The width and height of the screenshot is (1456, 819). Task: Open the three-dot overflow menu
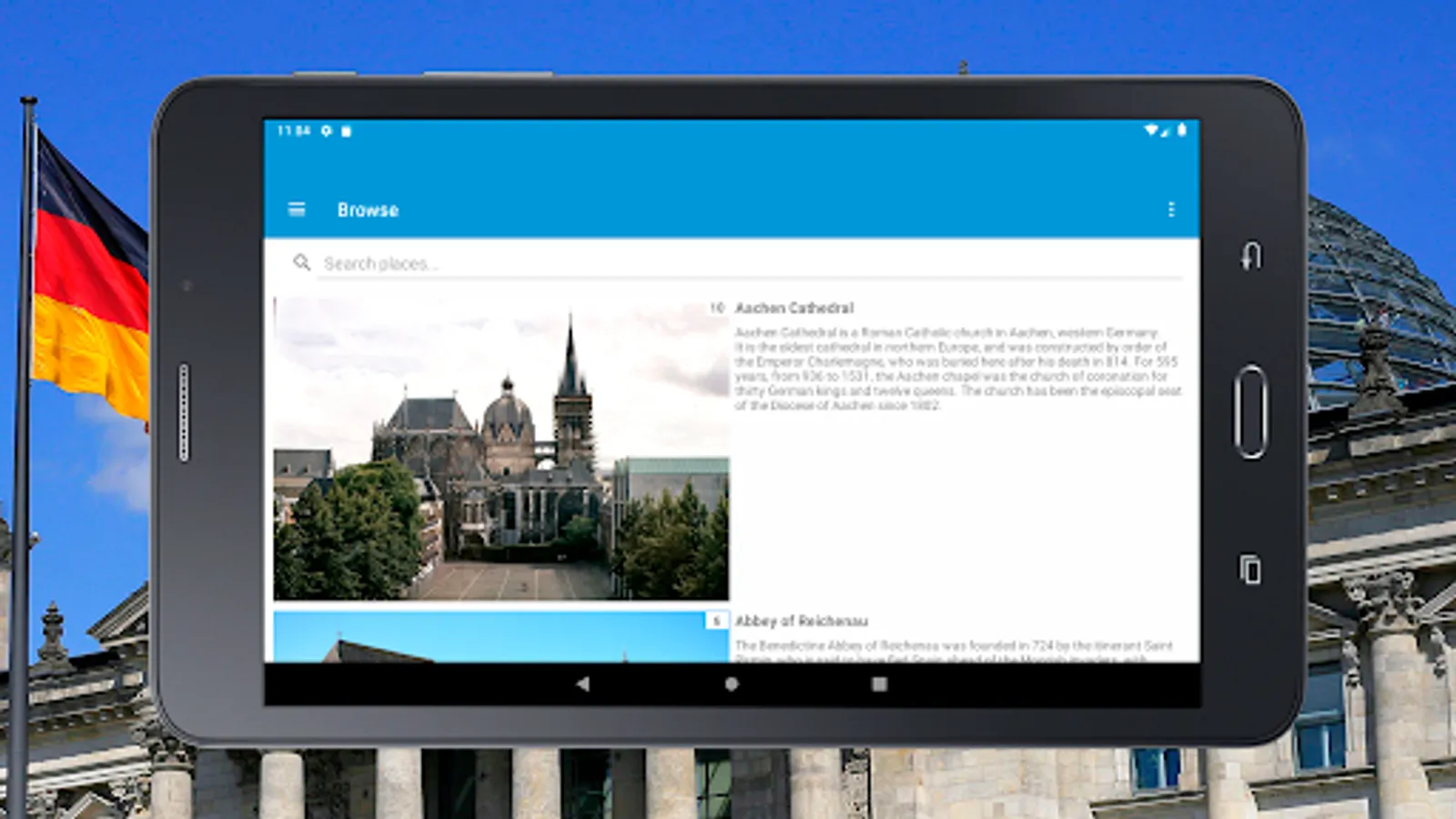coord(1171,209)
